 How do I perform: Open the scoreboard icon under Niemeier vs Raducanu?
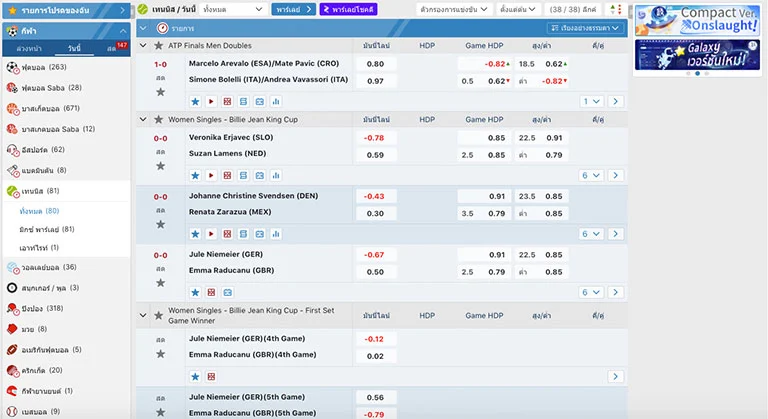click(x=211, y=292)
